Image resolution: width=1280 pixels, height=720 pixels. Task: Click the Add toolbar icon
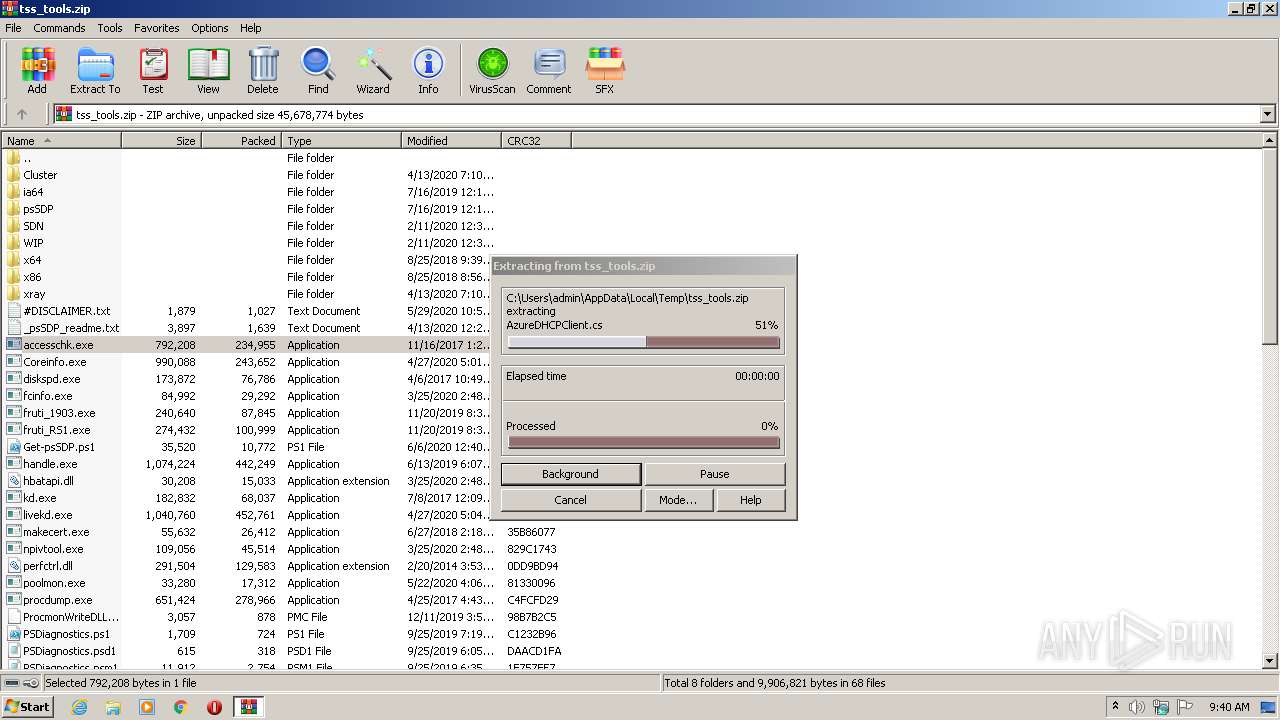click(x=37, y=71)
